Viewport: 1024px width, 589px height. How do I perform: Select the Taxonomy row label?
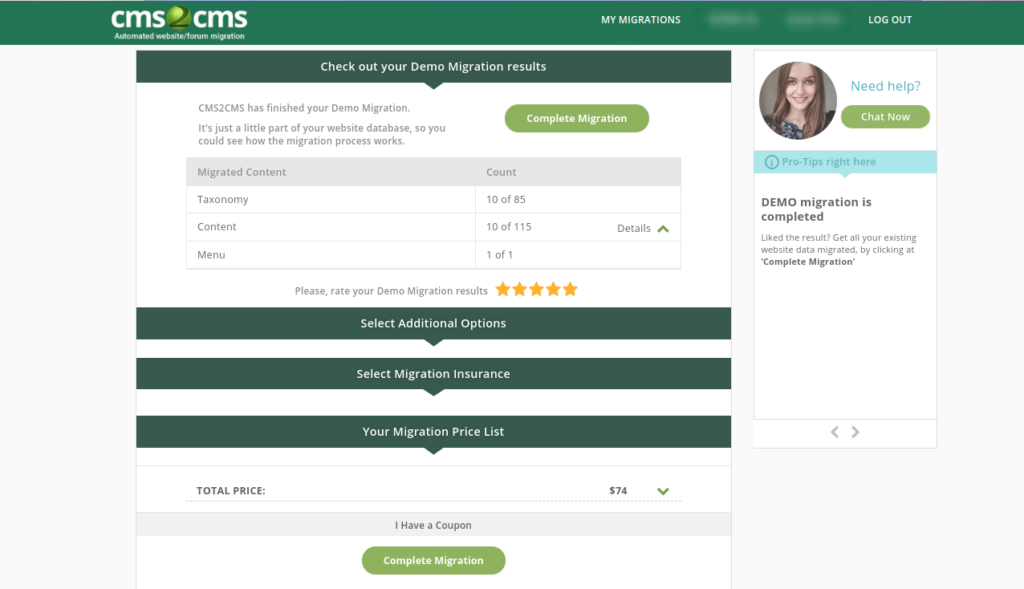pyautogui.click(x=223, y=199)
